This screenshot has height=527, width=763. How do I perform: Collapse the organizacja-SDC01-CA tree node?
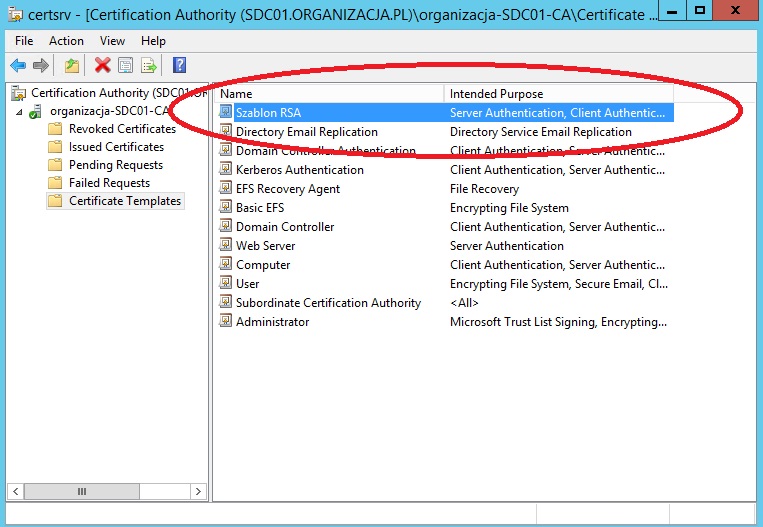pos(19,112)
